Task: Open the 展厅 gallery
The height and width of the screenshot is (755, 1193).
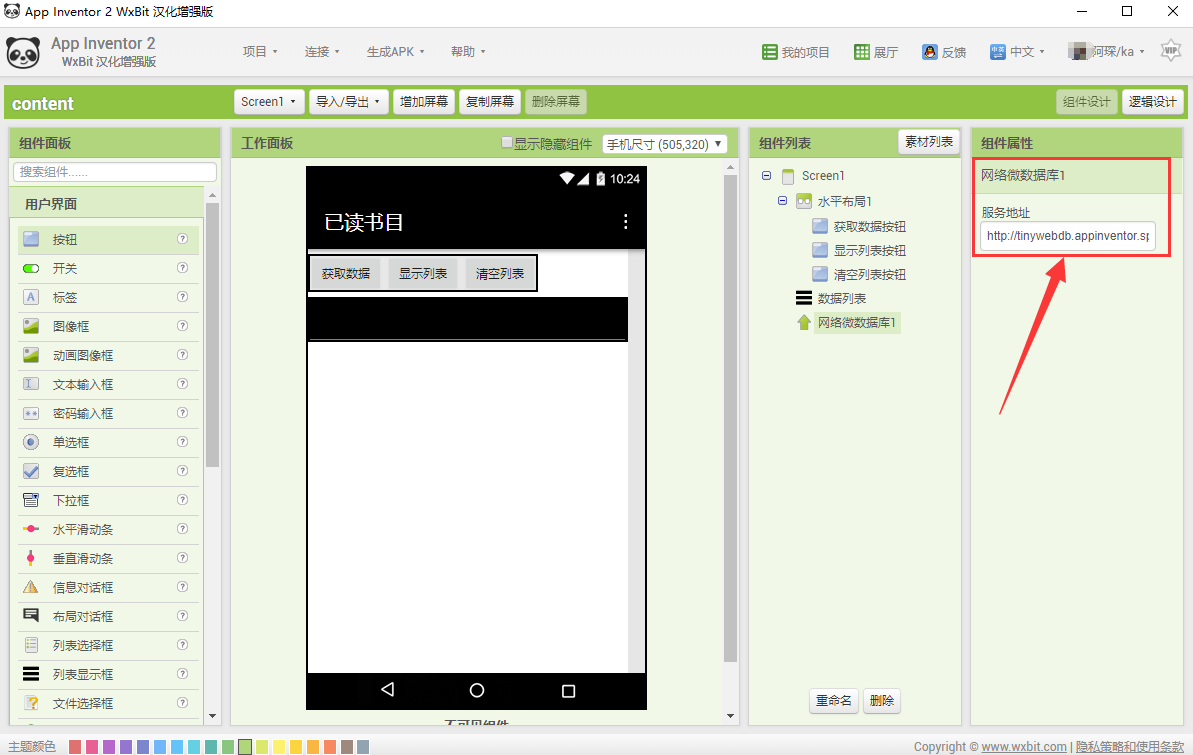Action: (x=876, y=52)
